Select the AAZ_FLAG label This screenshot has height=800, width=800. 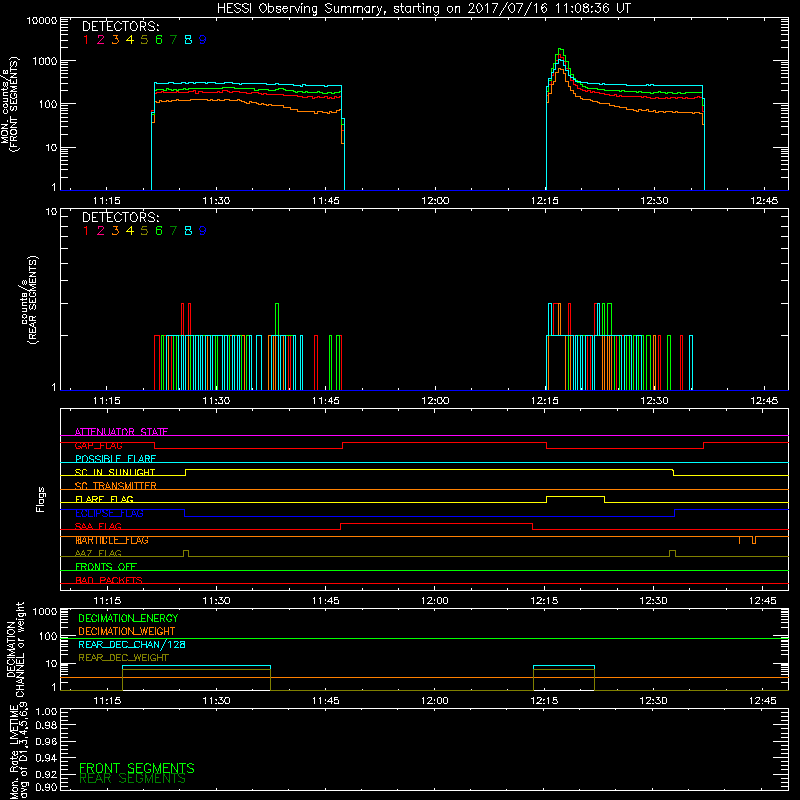98,553
